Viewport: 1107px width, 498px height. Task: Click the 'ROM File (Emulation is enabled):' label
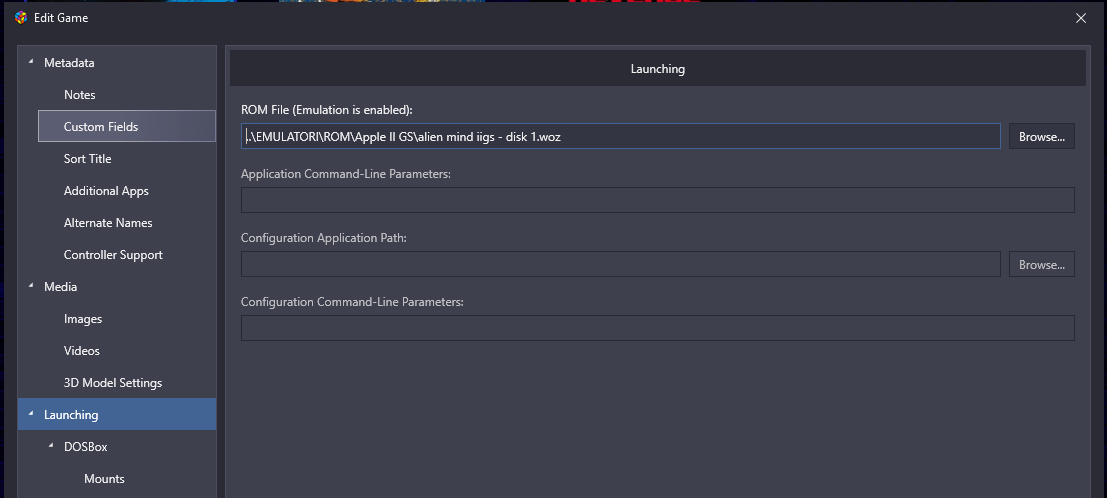(327, 110)
